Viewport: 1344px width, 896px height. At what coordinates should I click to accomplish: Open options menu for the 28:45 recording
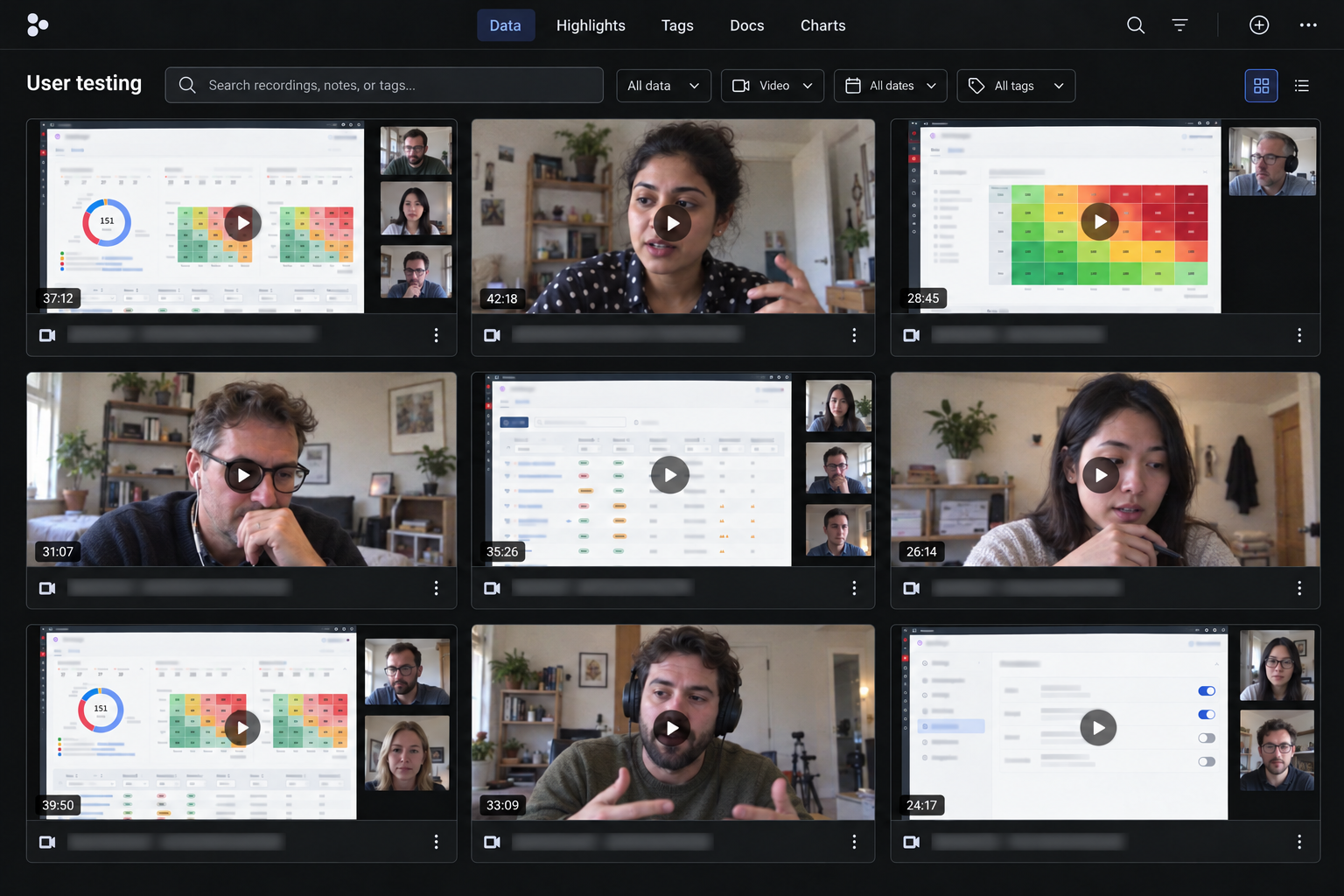[1299, 335]
